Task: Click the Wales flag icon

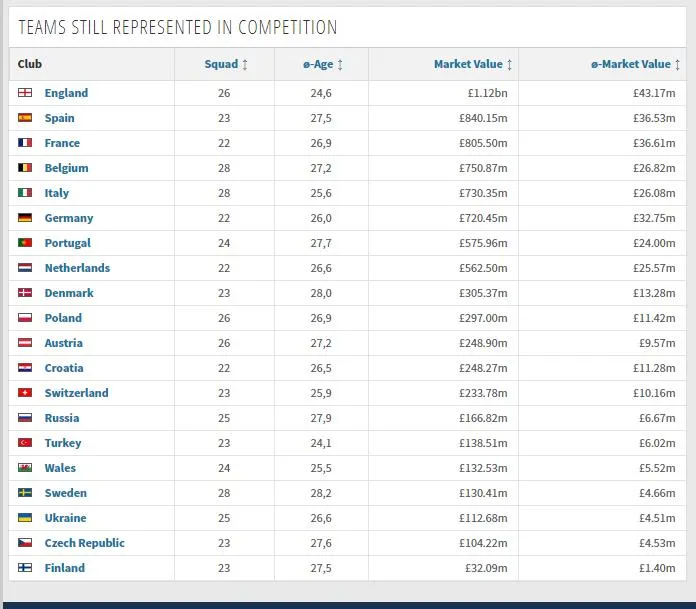Action: (25, 468)
